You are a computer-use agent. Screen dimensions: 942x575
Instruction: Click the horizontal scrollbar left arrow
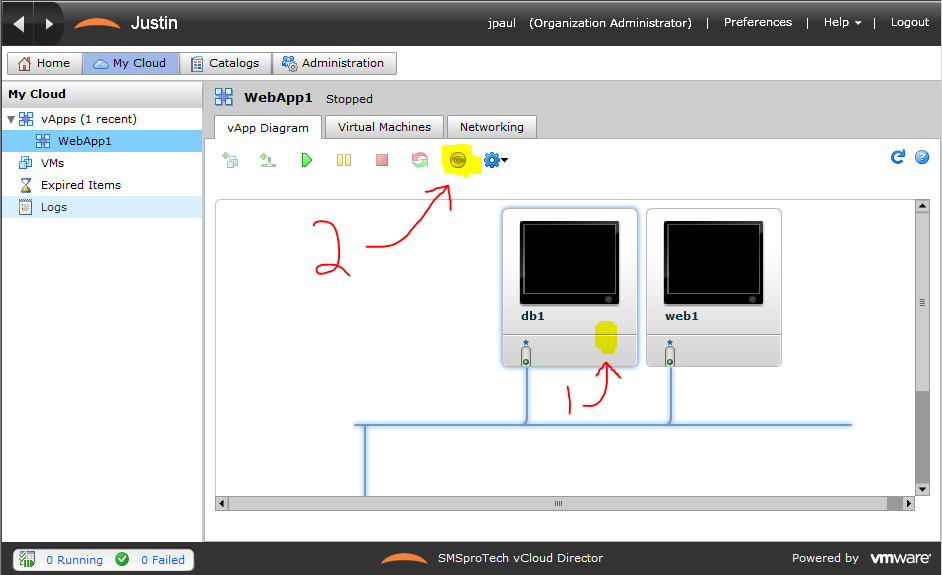pyautogui.click(x=222, y=504)
